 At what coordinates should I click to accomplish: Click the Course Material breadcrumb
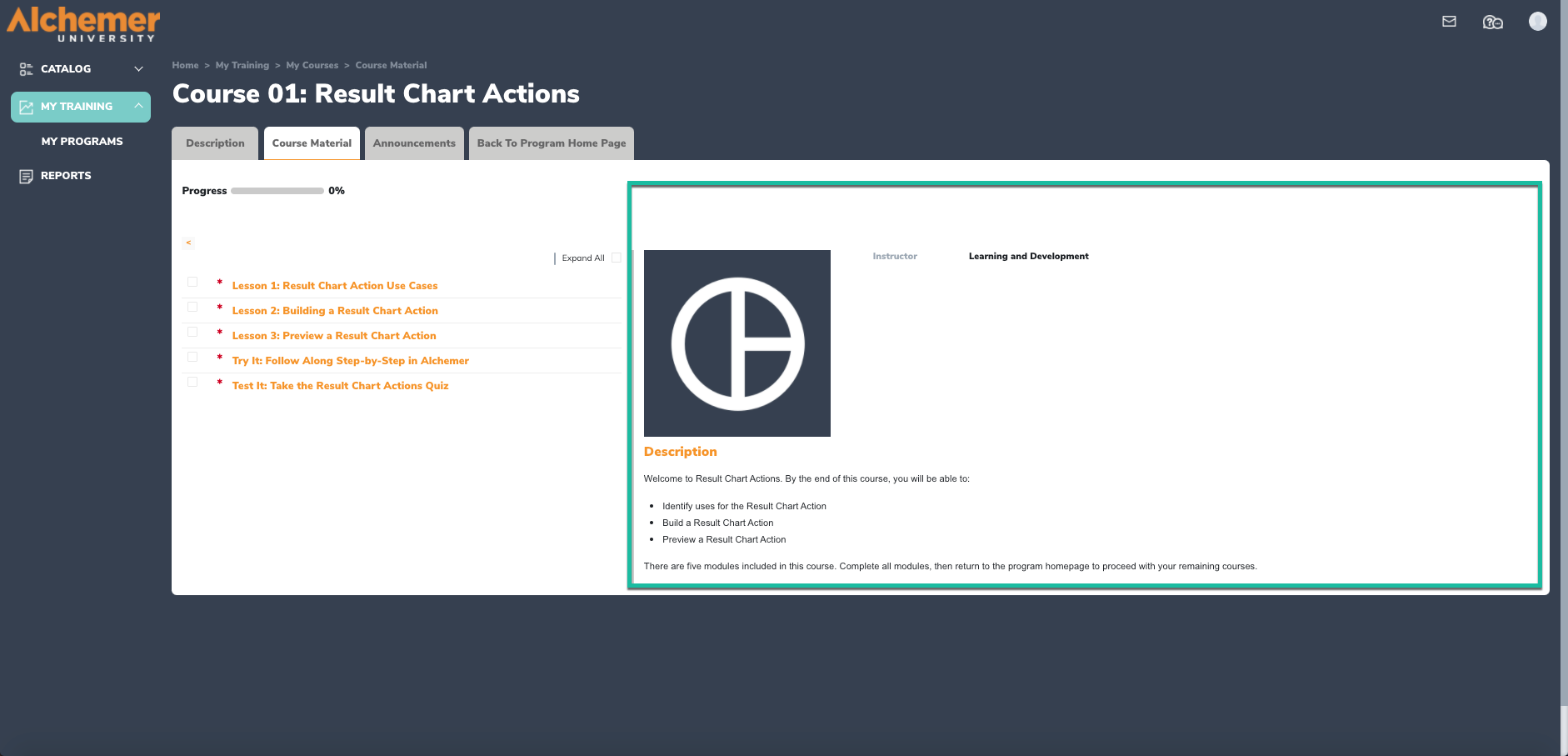(x=391, y=65)
